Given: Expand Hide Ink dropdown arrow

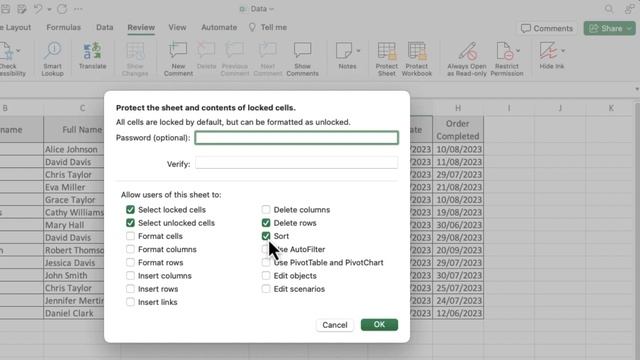Looking at the screenshot, I should coord(563,51).
